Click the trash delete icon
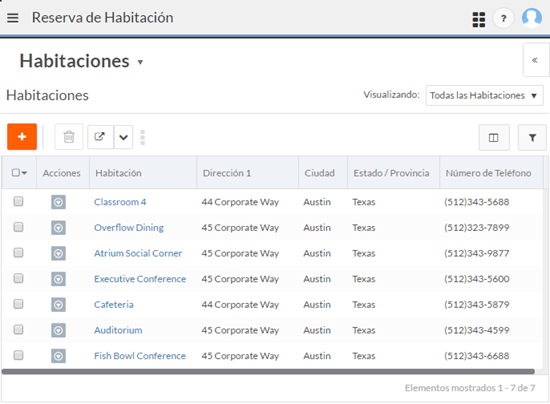 [x=69, y=137]
